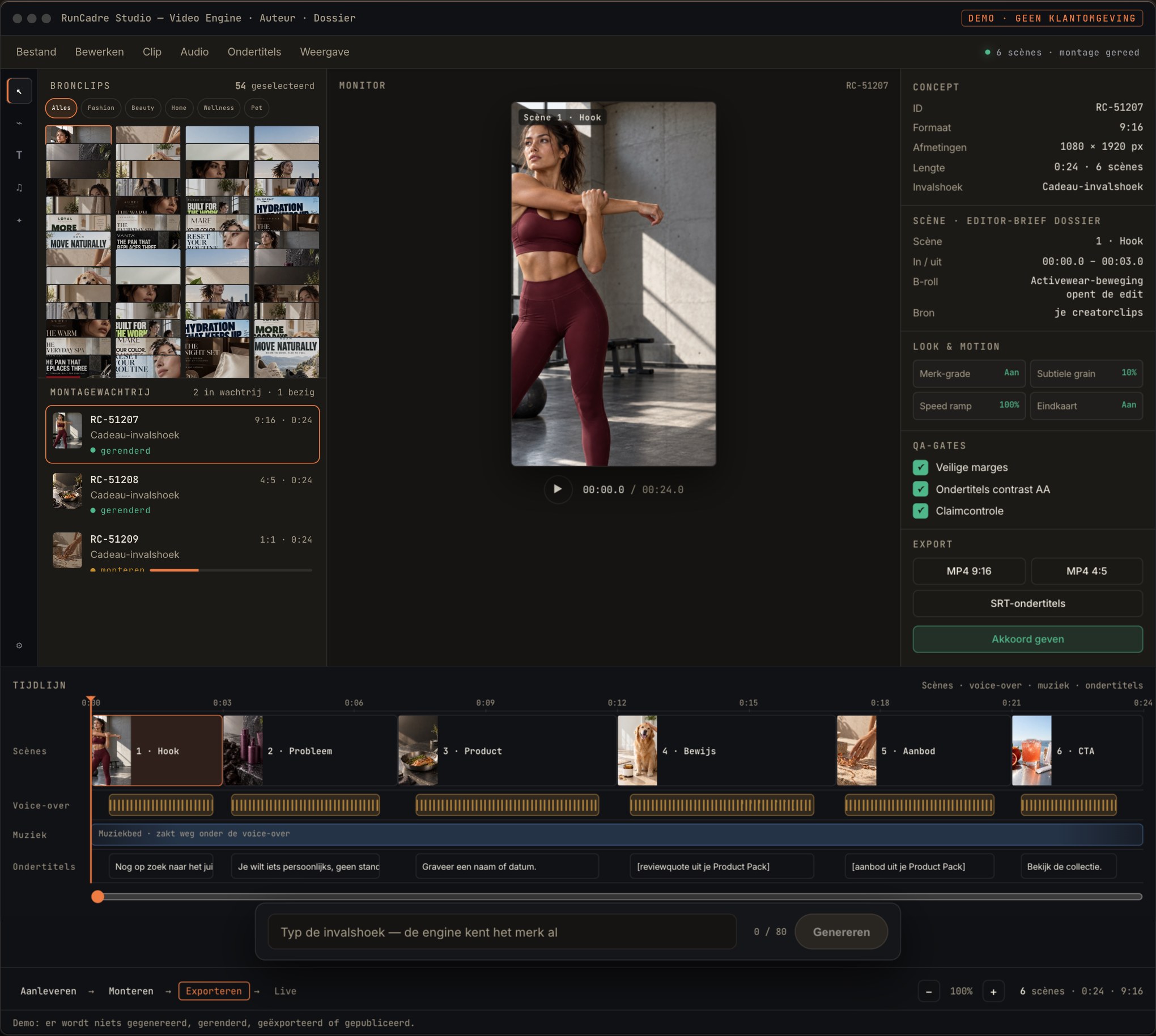Uncheck Ondertitels contrast AA checkbox

click(920, 489)
